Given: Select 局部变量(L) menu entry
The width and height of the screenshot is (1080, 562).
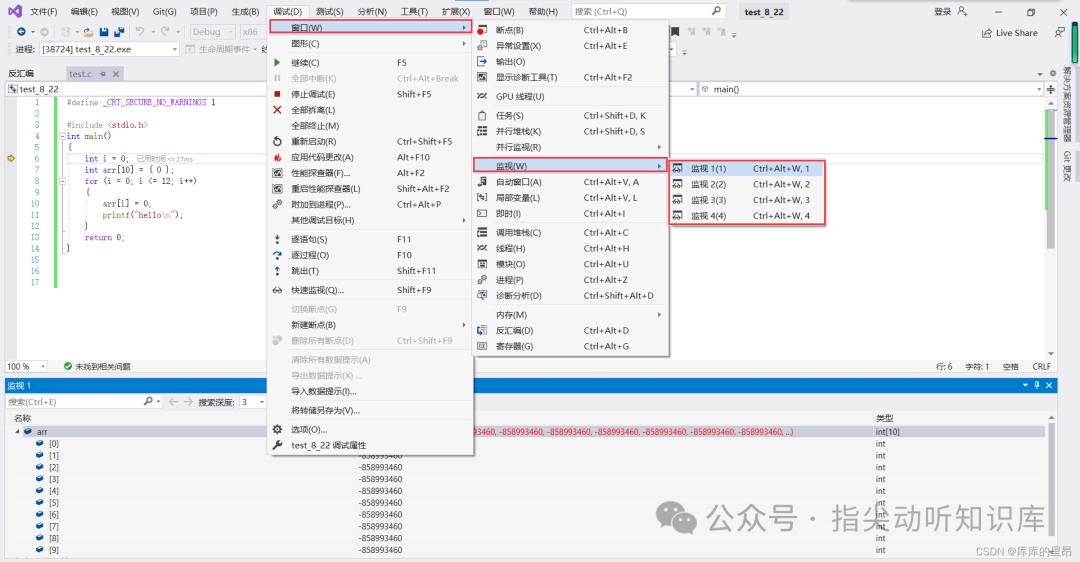Looking at the screenshot, I should click(x=570, y=198).
